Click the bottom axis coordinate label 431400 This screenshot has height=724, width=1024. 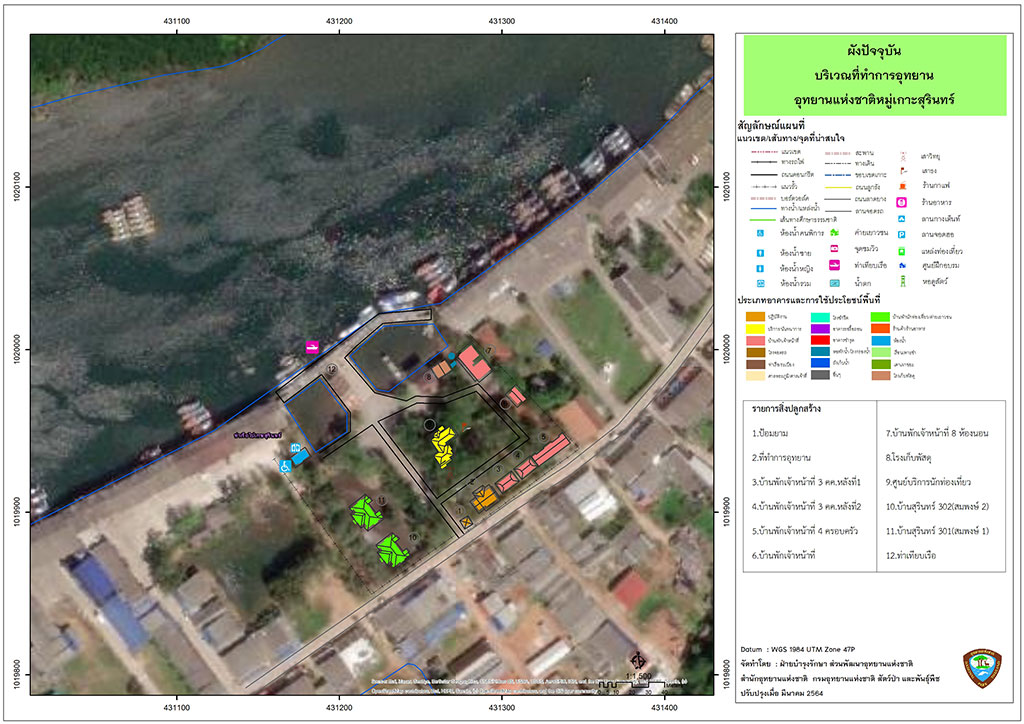coord(664,707)
